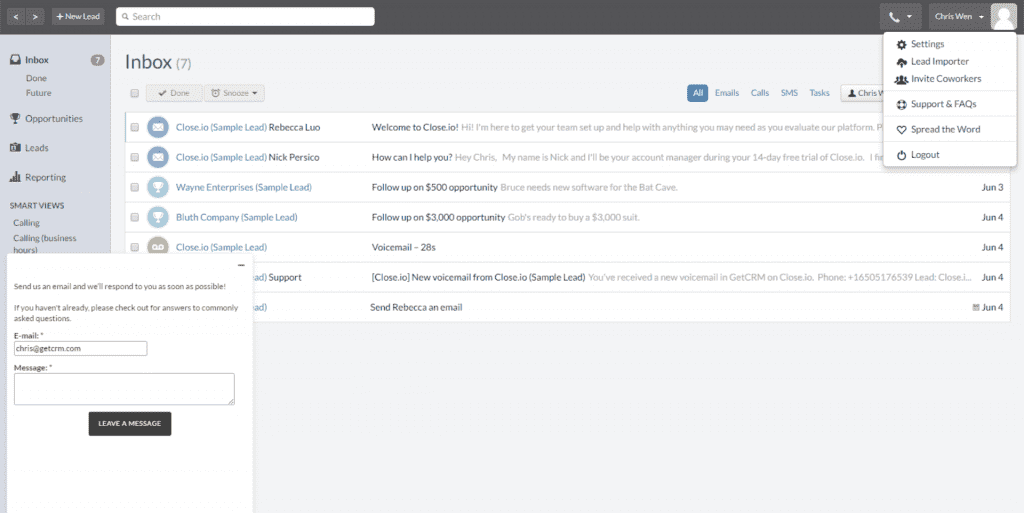Open Bluth Company (Sample Lead) link

pos(236,217)
